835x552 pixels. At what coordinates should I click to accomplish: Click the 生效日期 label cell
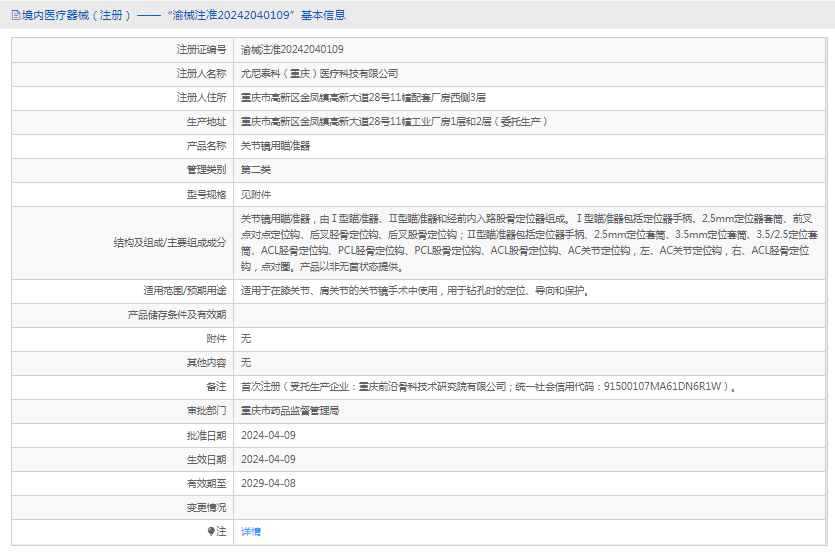tap(122, 459)
